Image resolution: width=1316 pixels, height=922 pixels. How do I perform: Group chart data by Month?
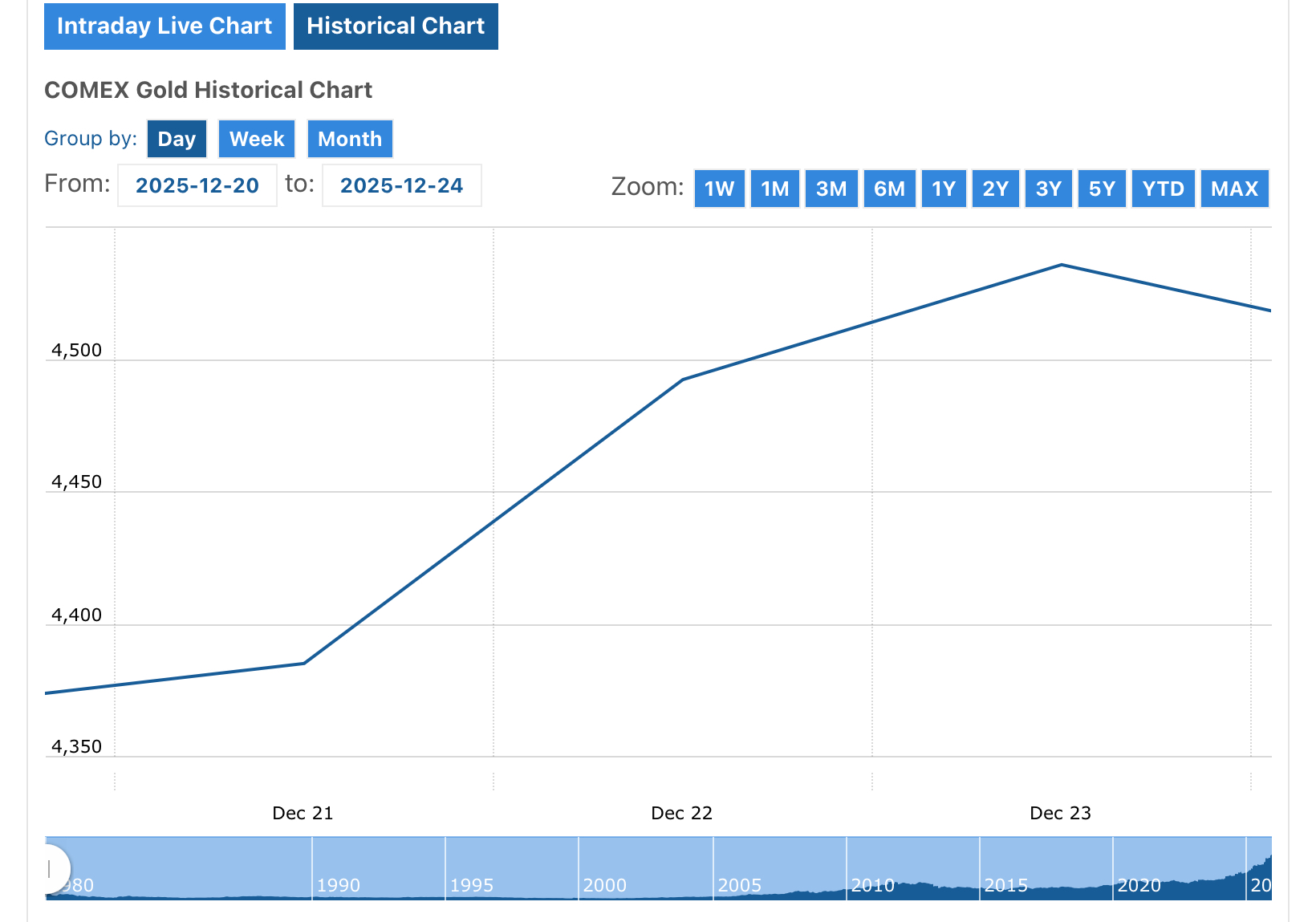pyautogui.click(x=350, y=139)
